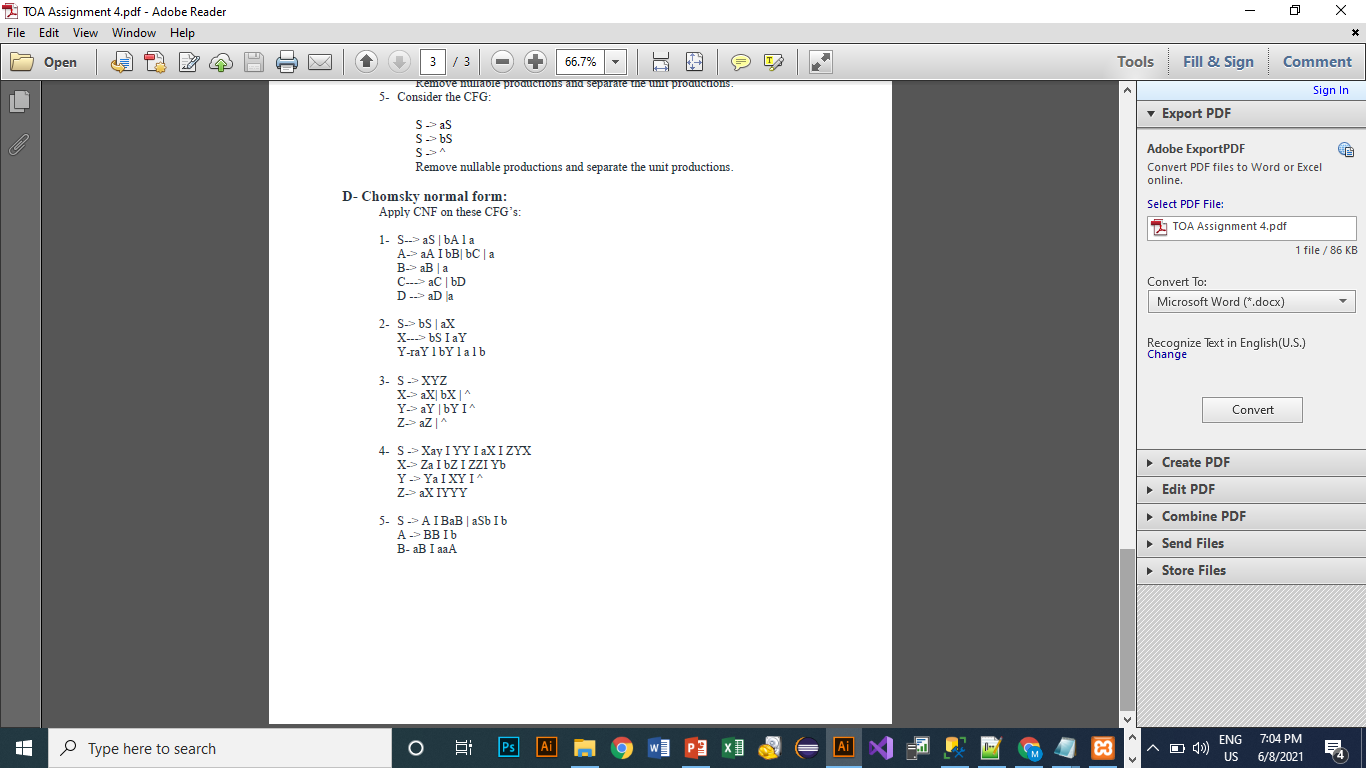Click the Print icon in the toolbar

click(x=287, y=61)
